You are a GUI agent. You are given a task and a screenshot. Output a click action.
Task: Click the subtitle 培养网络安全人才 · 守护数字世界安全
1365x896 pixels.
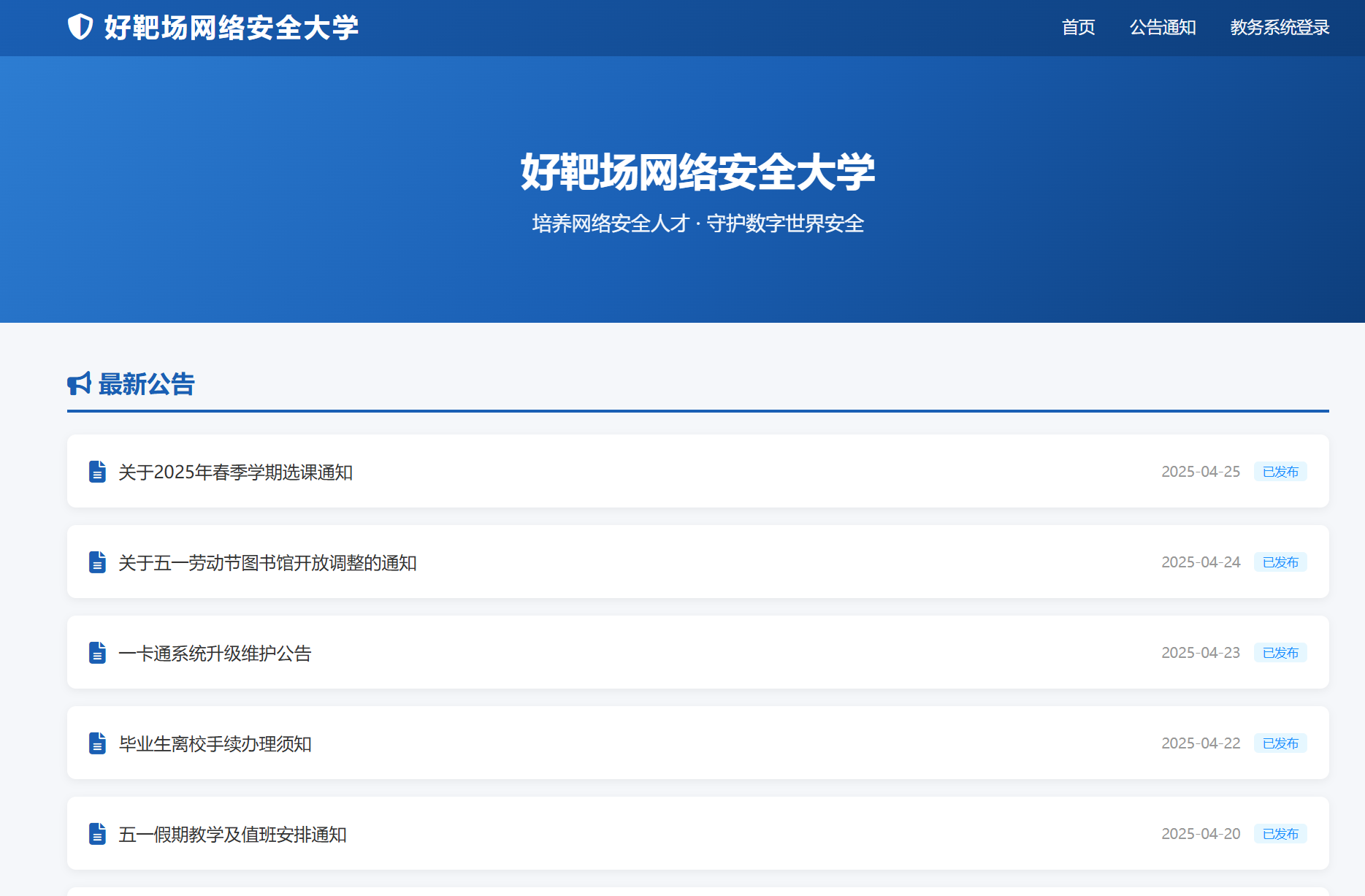[x=697, y=223]
